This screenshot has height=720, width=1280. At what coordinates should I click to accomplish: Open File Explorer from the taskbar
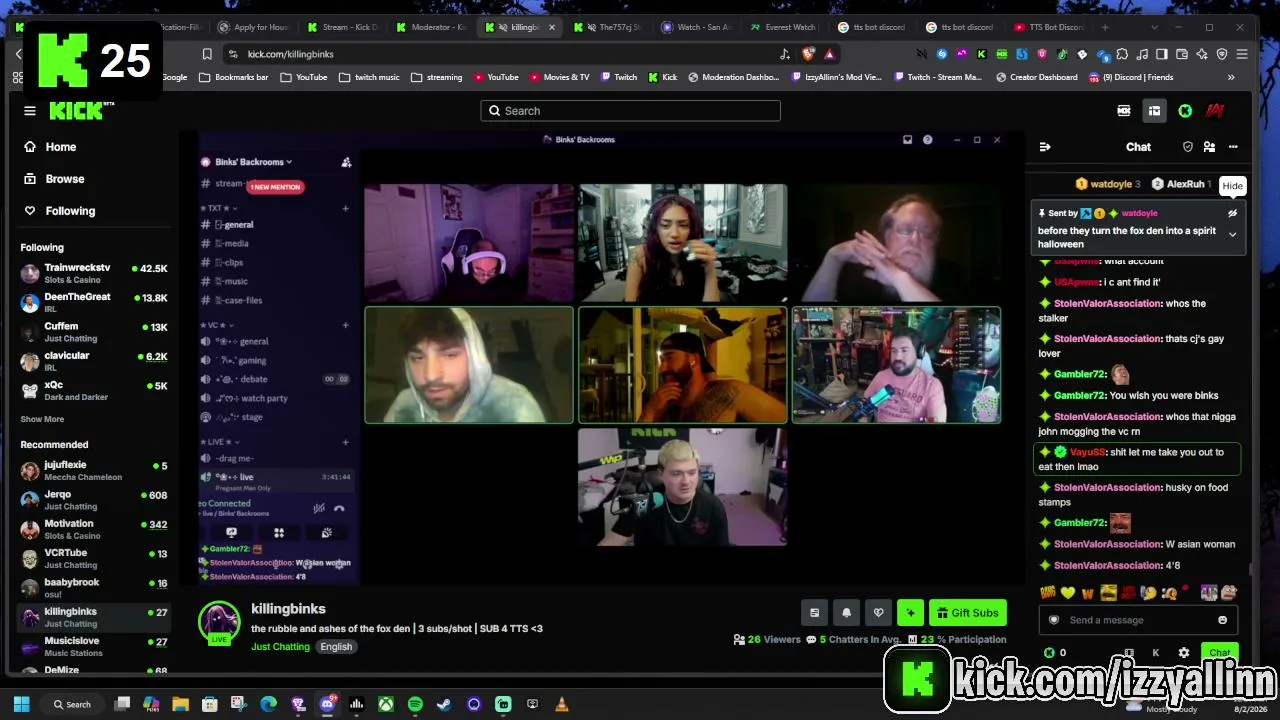[x=180, y=704]
